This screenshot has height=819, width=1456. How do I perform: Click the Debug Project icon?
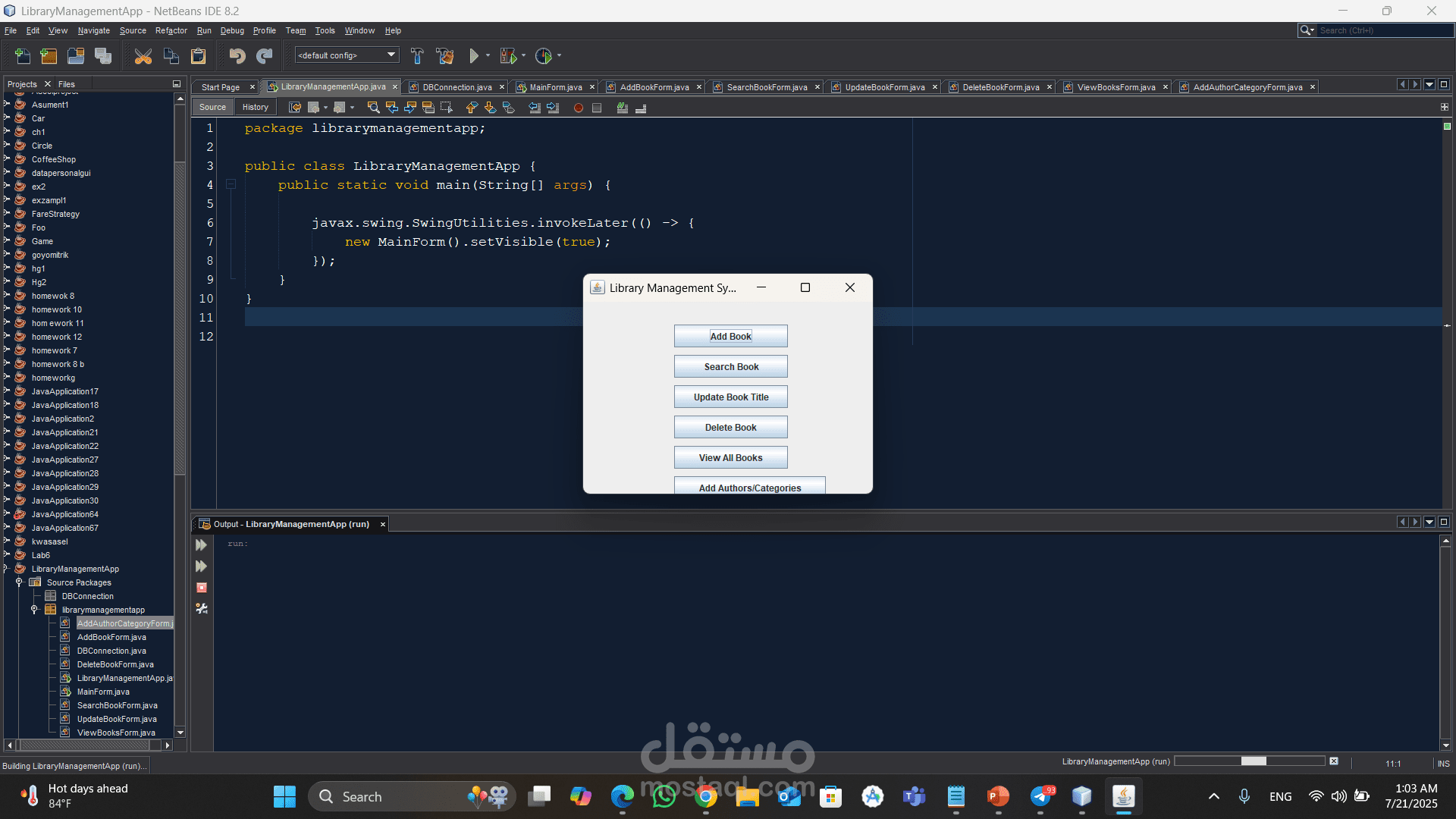point(508,55)
